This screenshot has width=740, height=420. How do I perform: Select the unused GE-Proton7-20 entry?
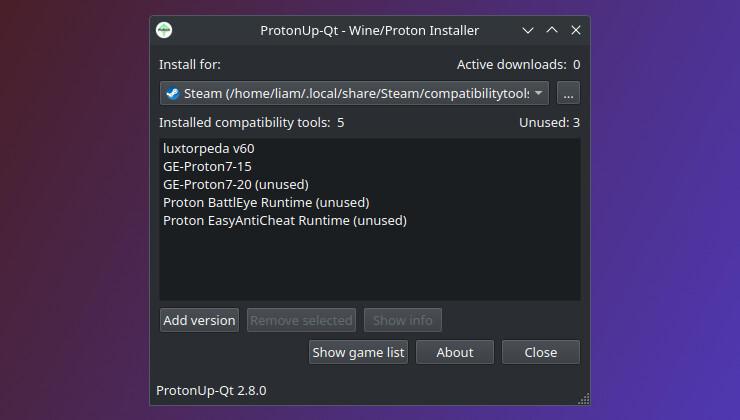click(x=235, y=185)
